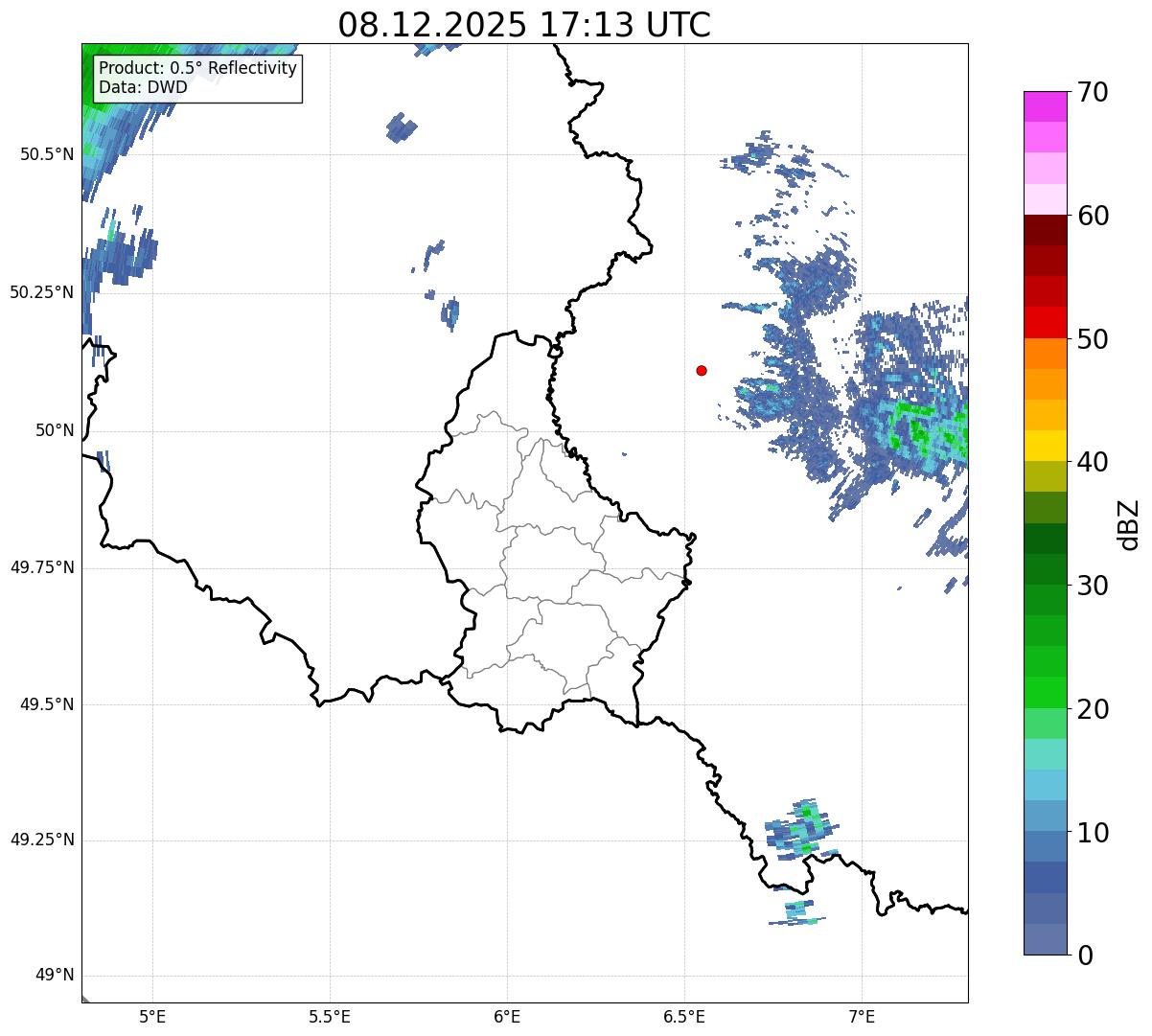Image resolution: width=1152 pixels, height=1036 pixels.
Task: Click the 'dBZ' colorbar label
Action: [1128, 523]
